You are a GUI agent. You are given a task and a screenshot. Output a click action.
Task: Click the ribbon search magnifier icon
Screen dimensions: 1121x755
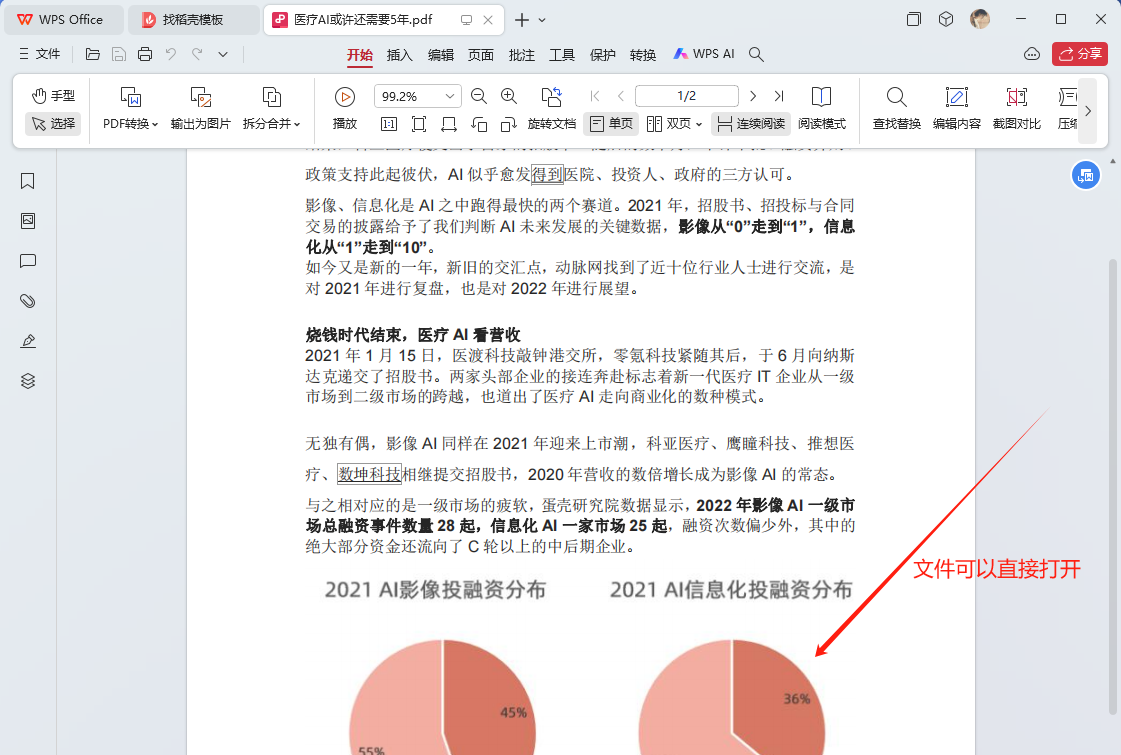[x=756, y=54]
